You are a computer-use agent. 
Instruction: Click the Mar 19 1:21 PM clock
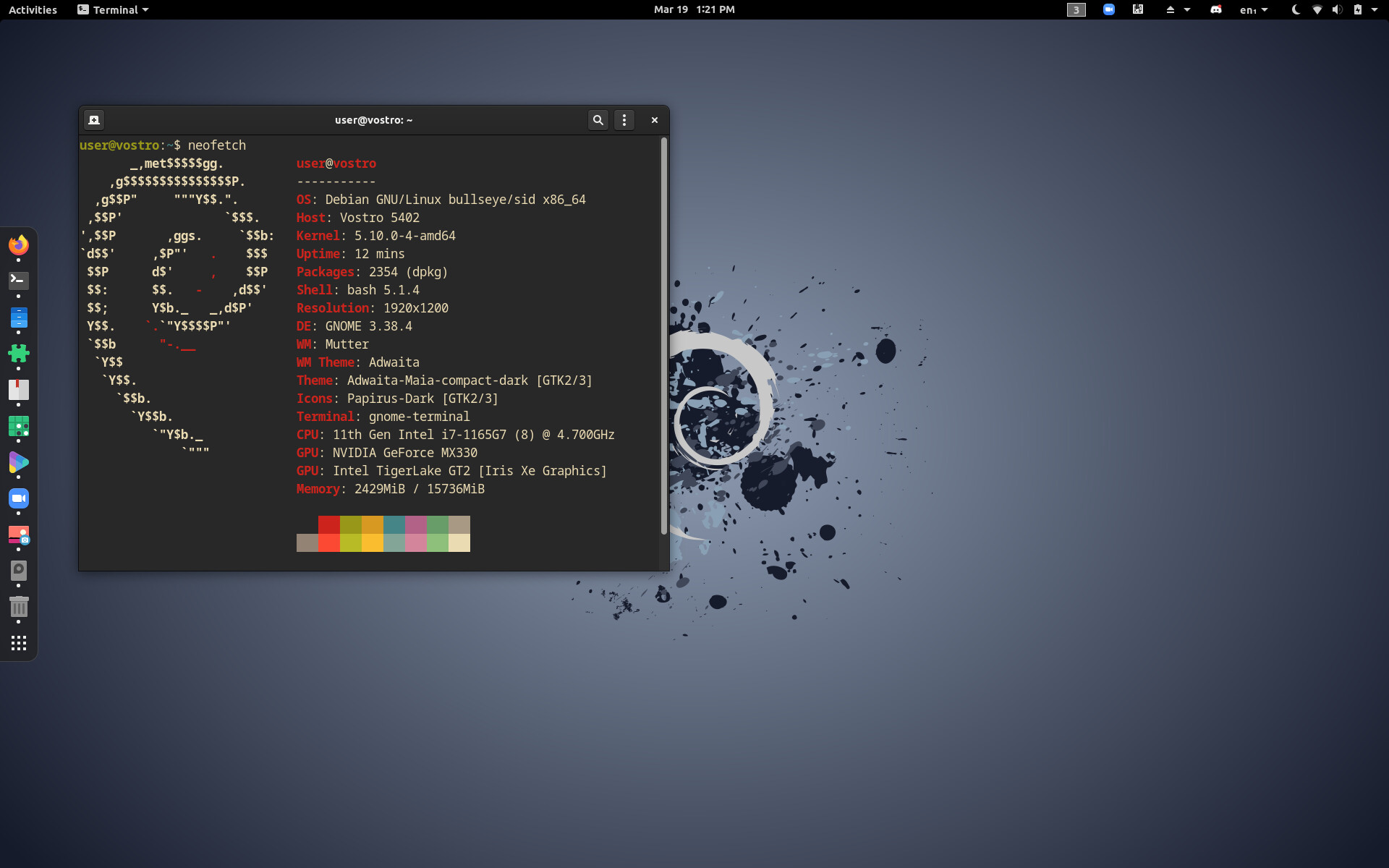694,9
